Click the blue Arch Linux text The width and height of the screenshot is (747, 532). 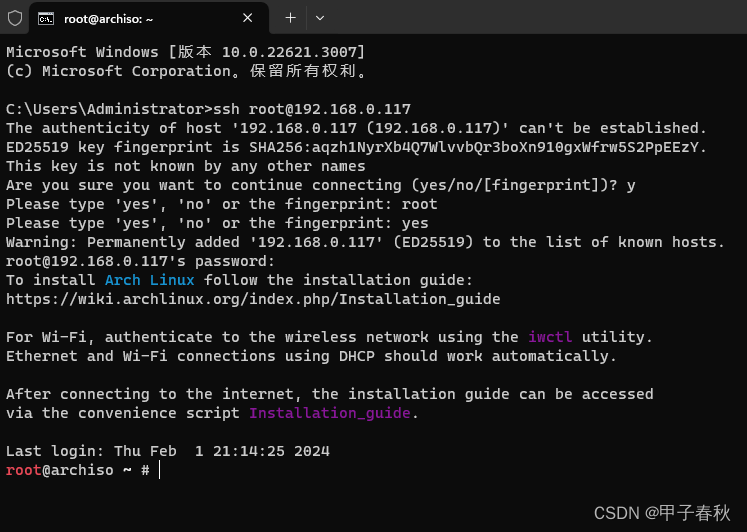[150, 280]
